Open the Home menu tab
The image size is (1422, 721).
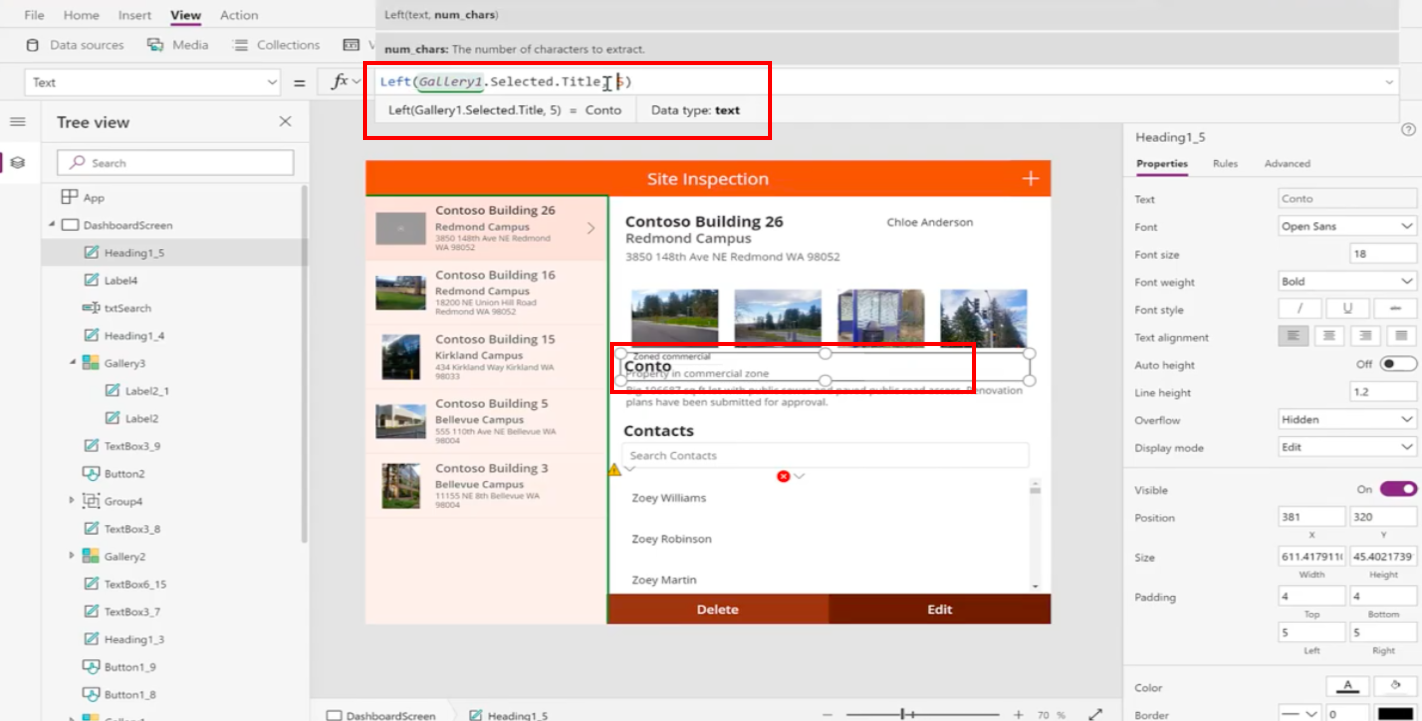pos(81,15)
